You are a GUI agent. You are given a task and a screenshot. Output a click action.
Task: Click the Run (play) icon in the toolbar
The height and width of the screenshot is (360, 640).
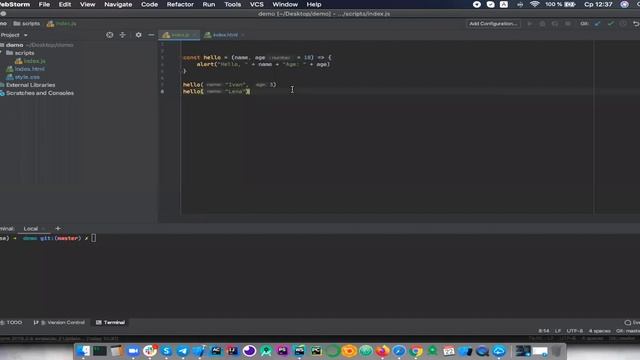pyautogui.click(x=530, y=24)
